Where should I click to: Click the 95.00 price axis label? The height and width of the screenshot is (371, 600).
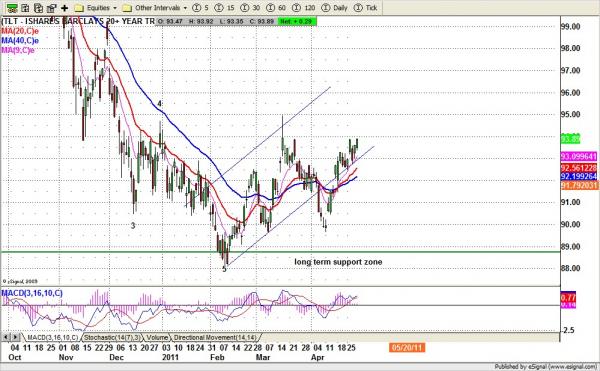coord(570,114)
